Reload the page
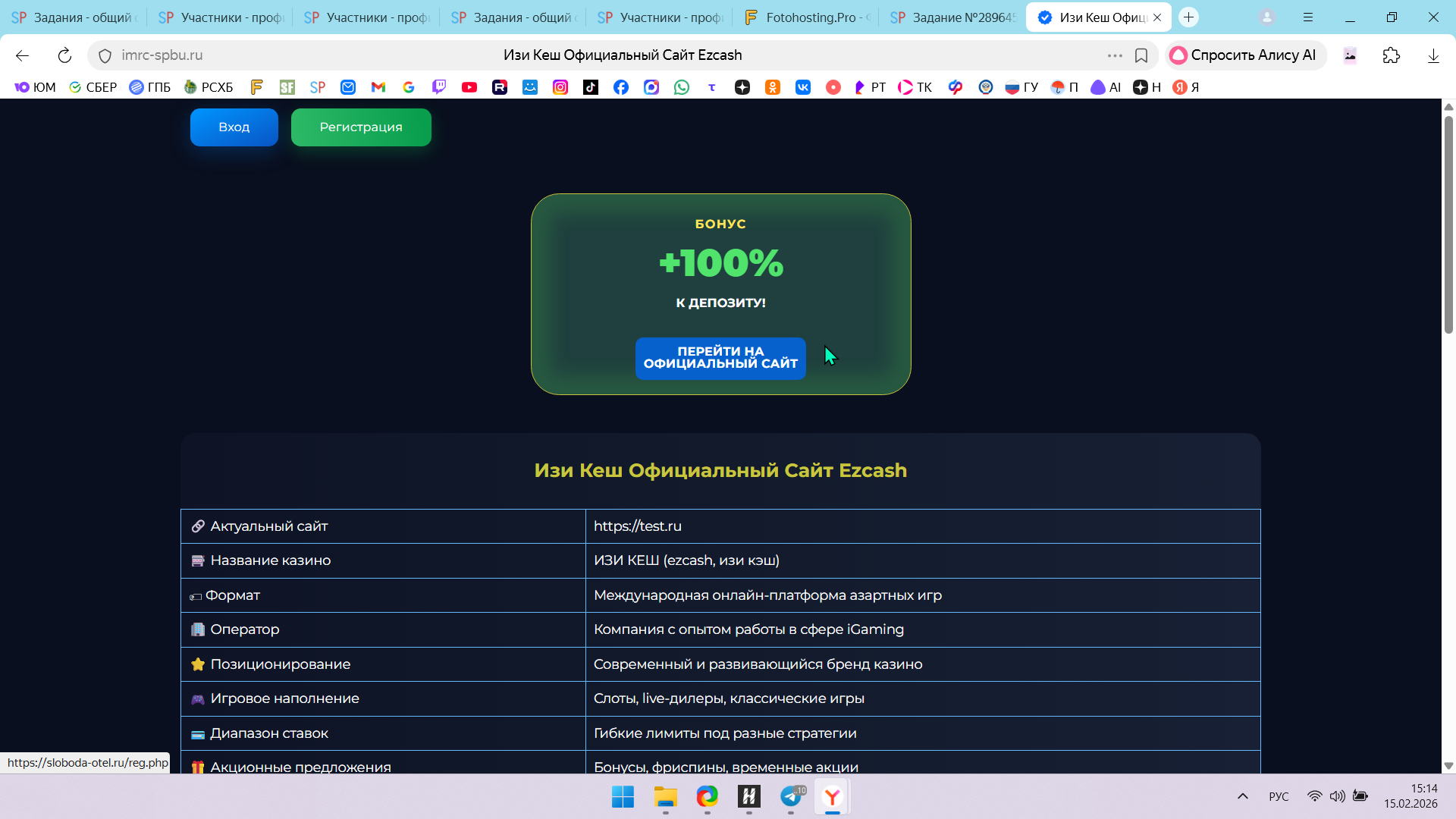The height and width of the screenshot is (819, 1456). pyautogui.click(x=64, y=55)
